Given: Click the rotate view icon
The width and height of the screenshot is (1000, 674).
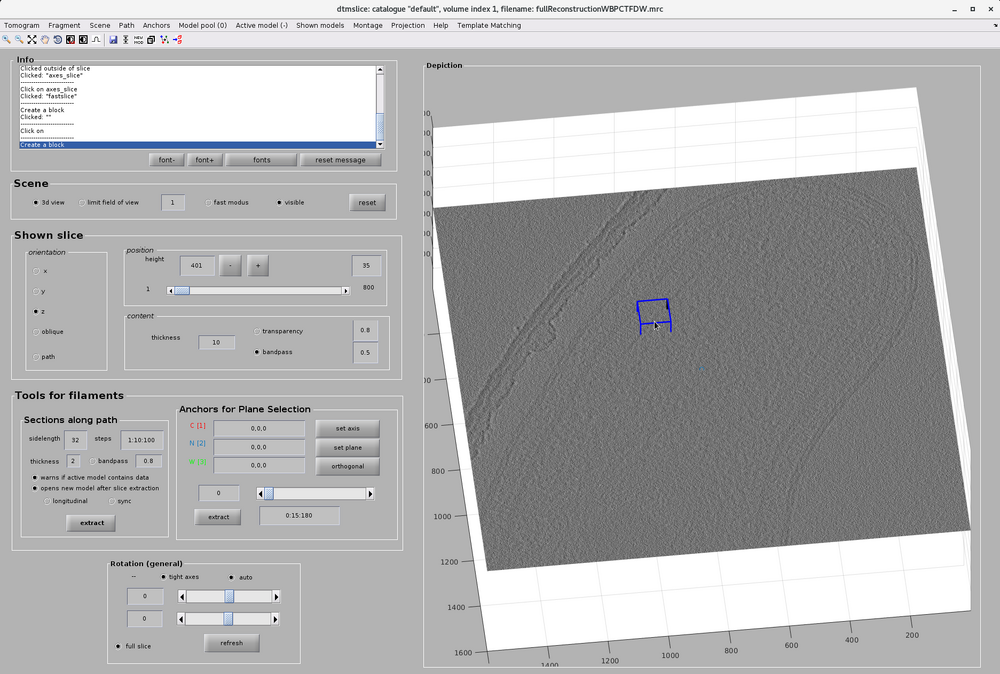Looking at the screenshot, I should [57, 40].
